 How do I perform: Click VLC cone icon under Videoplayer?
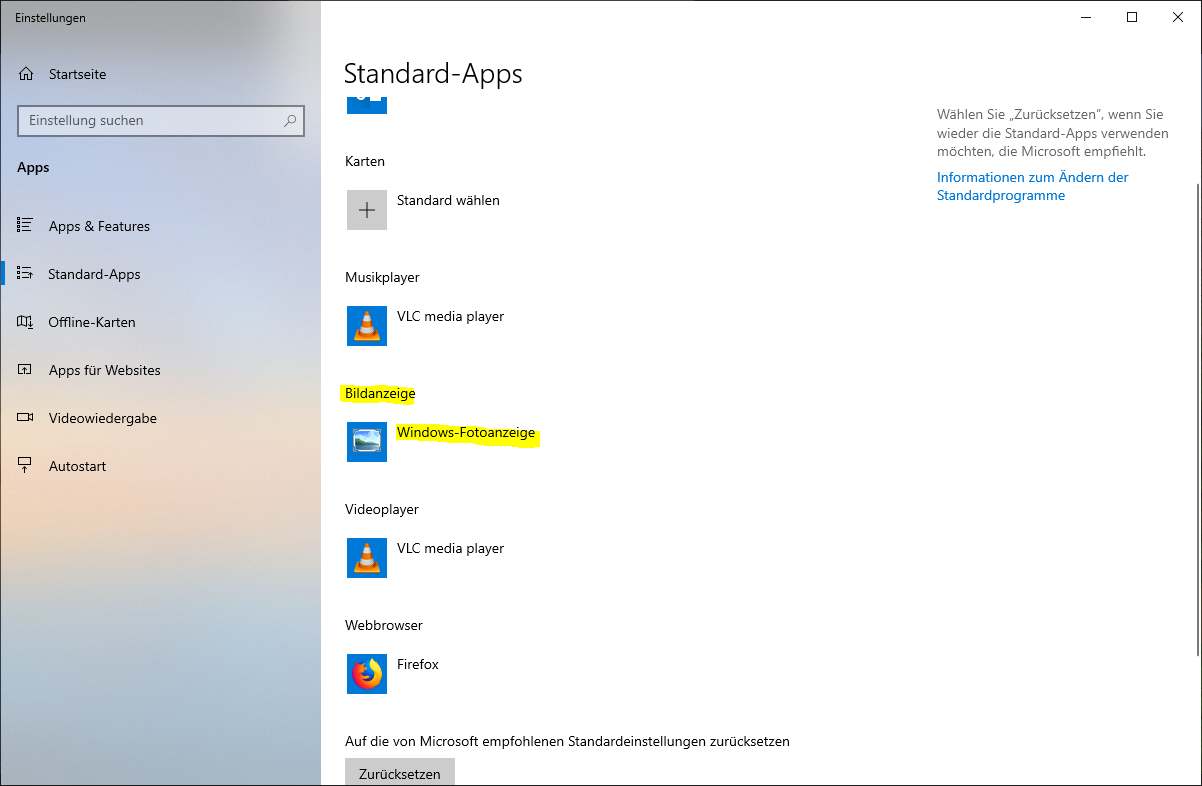tap(367, 558)
